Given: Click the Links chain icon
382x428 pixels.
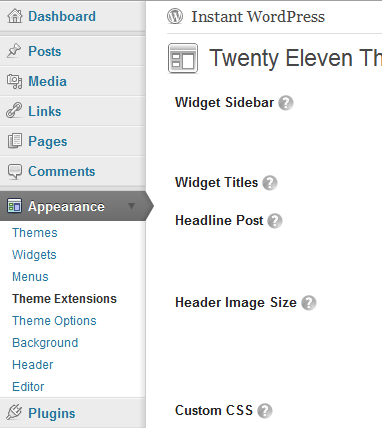Looking at the screenshot, I should [x=14, y=111].
